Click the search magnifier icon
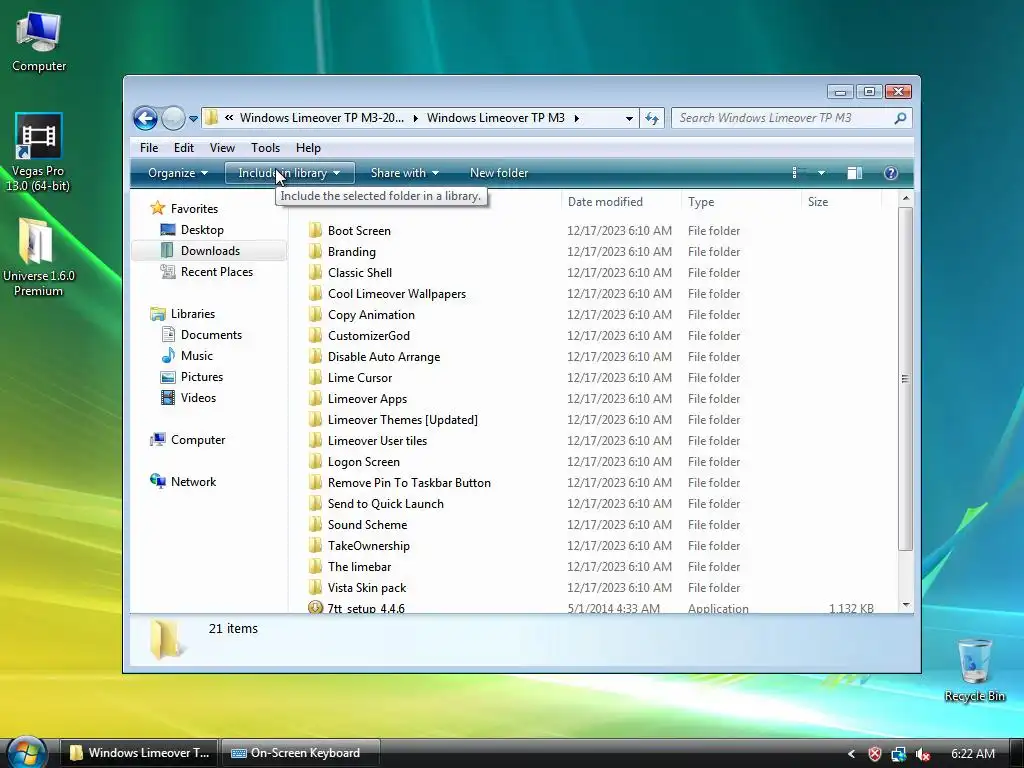Viewport: 1024px width, 768px height. (900, 118)
